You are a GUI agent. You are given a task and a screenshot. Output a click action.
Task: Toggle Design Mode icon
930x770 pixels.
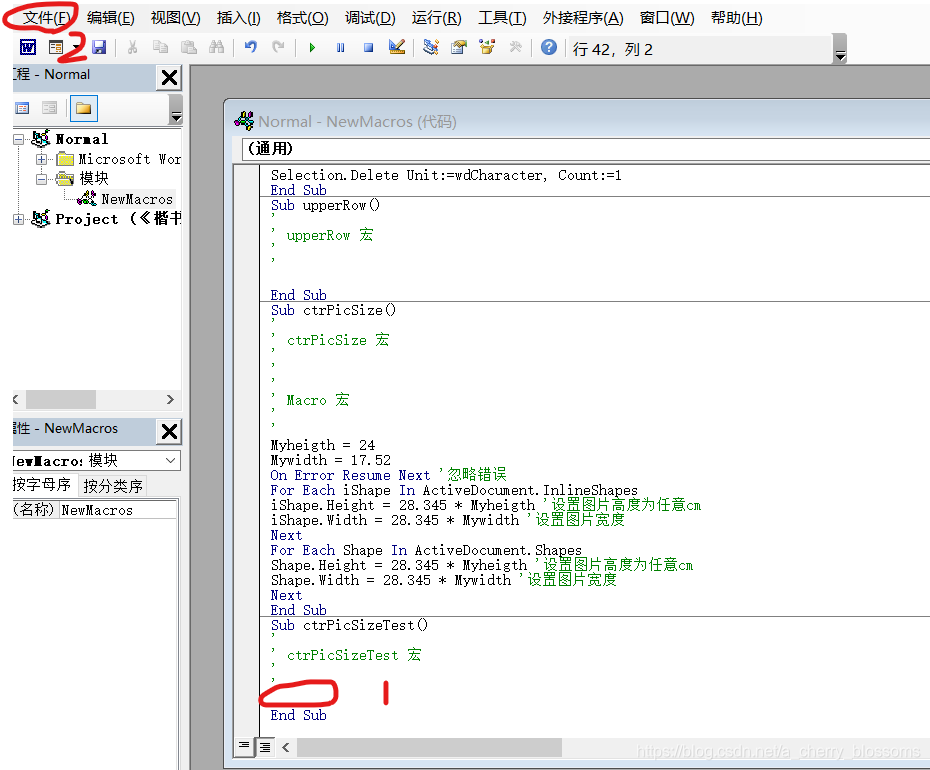397,47
